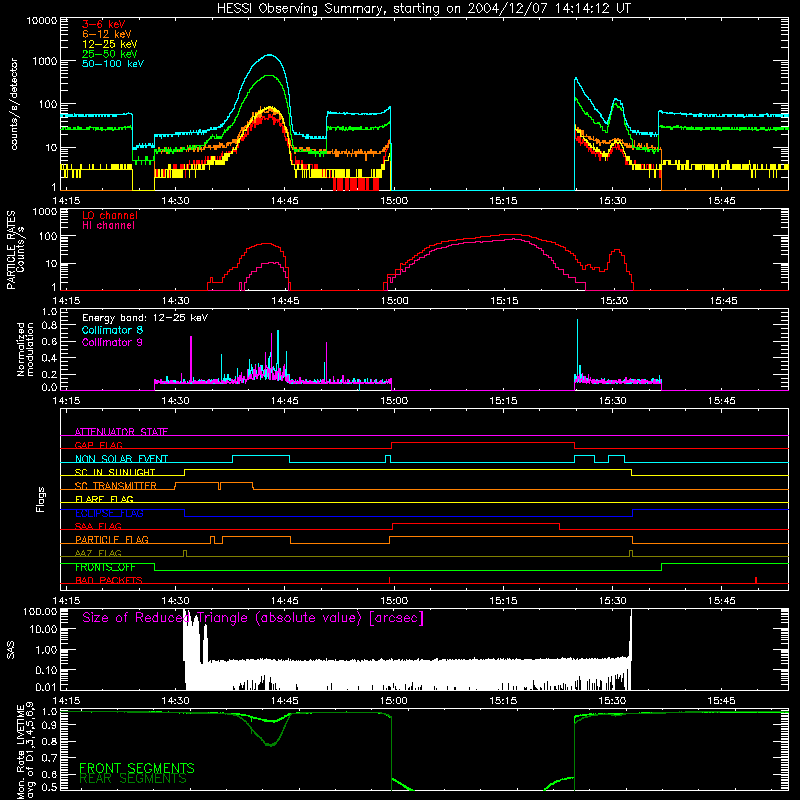Select the 'FRONT SEGMENTS' legend label
800x800 pixels.
[137, 768]
